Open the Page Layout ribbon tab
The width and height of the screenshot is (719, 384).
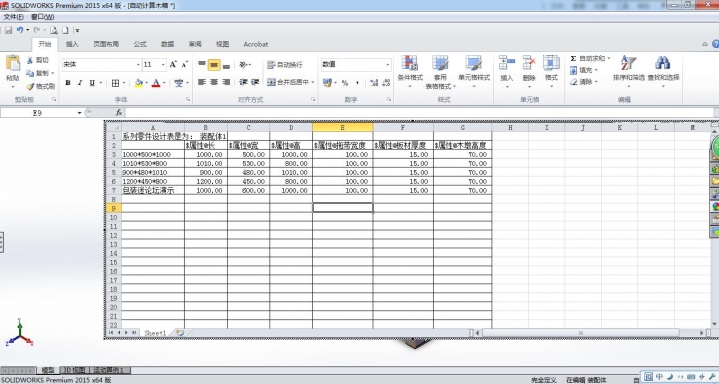click(x=106, y=45)
